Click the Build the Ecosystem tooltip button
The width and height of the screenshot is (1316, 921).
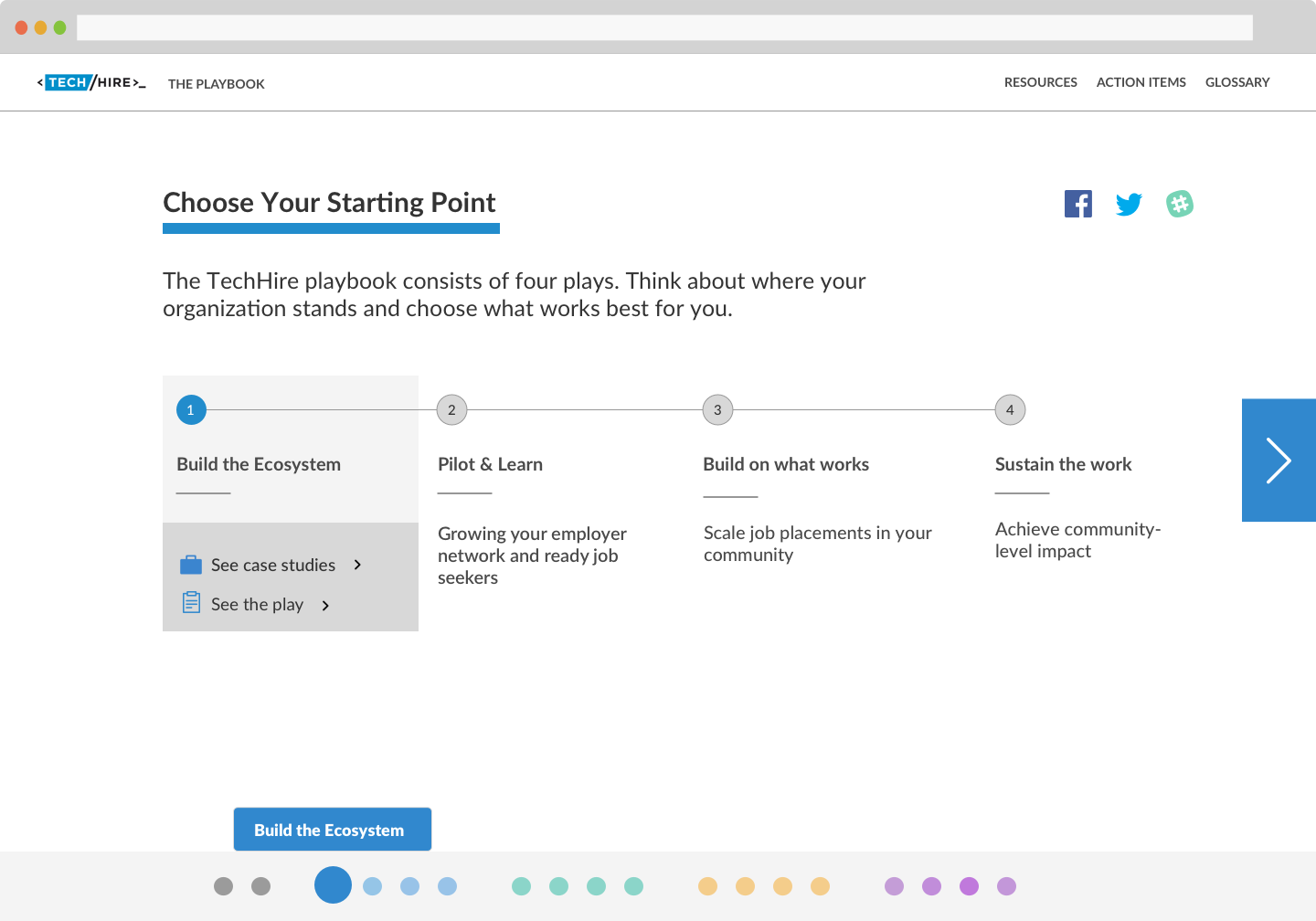333,830
